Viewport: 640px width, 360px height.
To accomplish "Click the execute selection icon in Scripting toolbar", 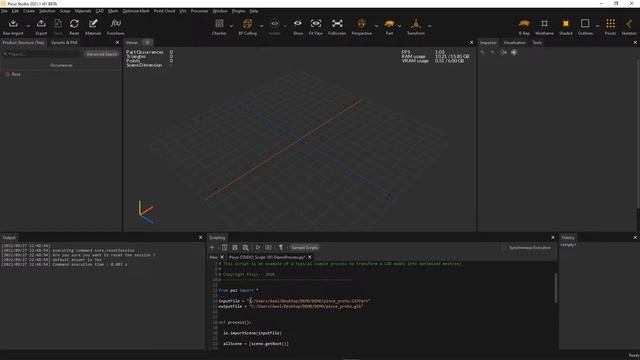I will tap(268, 247).
